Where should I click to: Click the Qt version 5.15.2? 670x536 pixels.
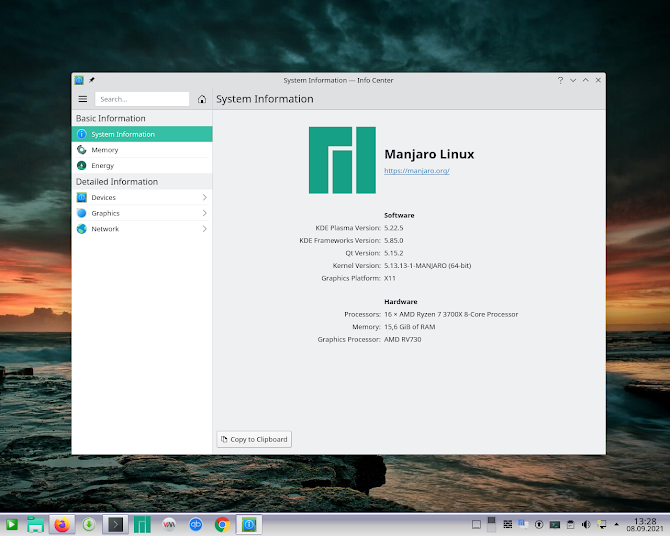tap(394, 253)
